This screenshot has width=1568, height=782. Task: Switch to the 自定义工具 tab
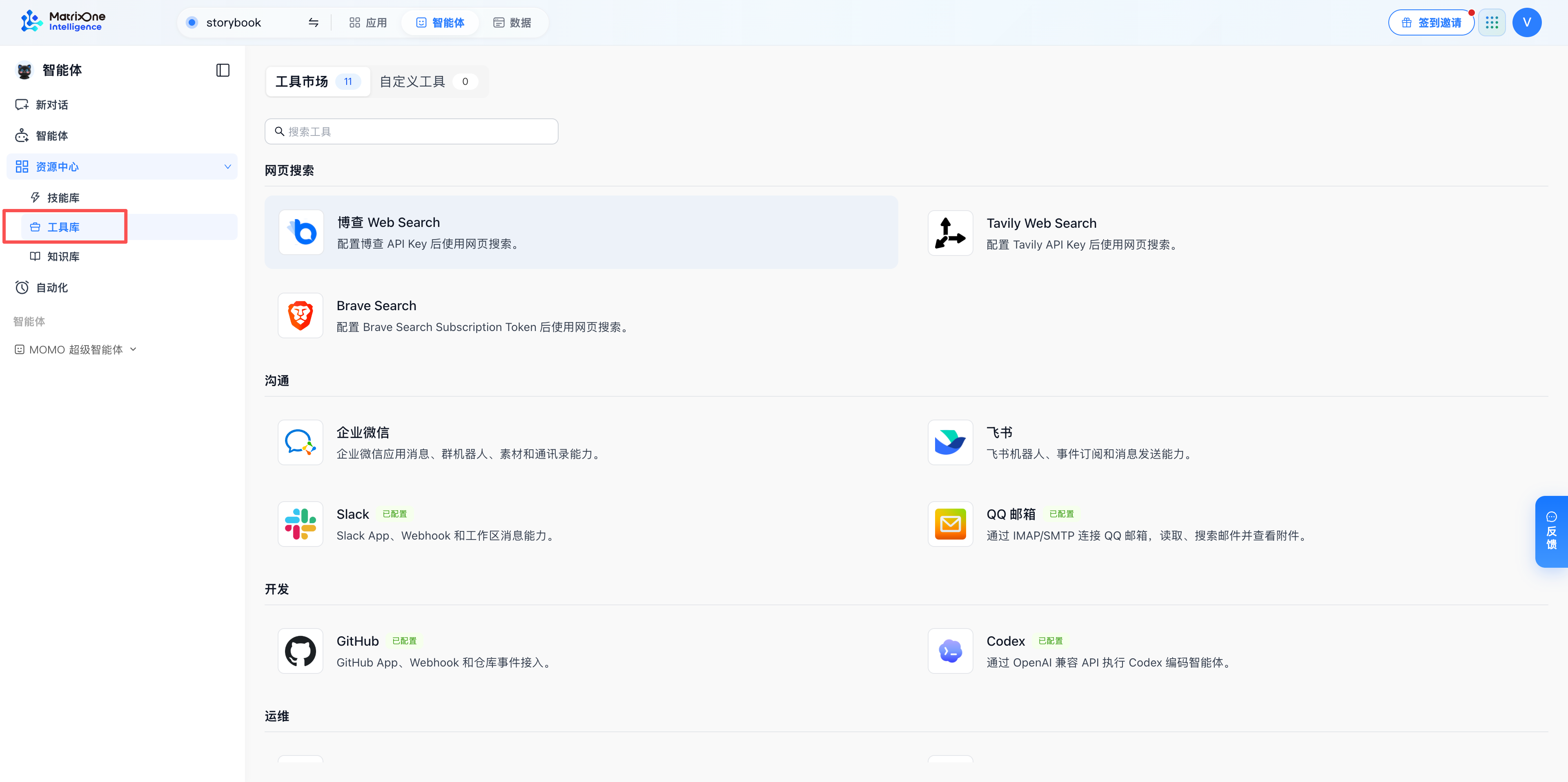[428, 82]
